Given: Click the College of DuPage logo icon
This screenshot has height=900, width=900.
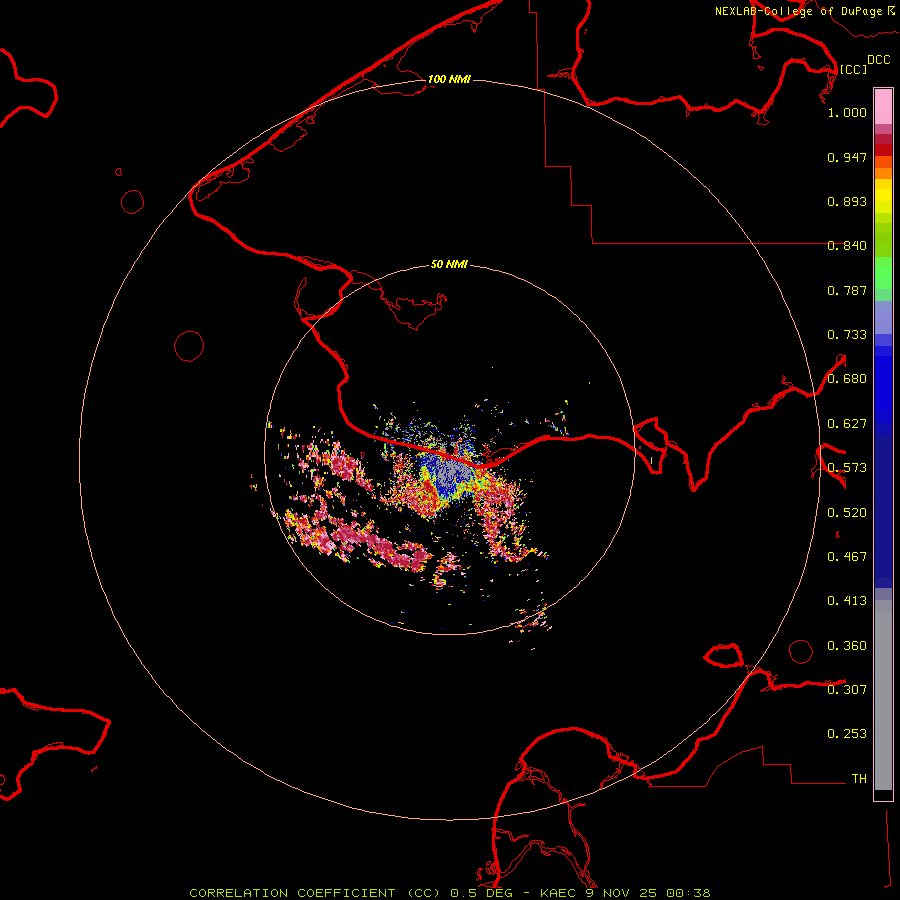Looking at the screenshot, I should (890, 10).
